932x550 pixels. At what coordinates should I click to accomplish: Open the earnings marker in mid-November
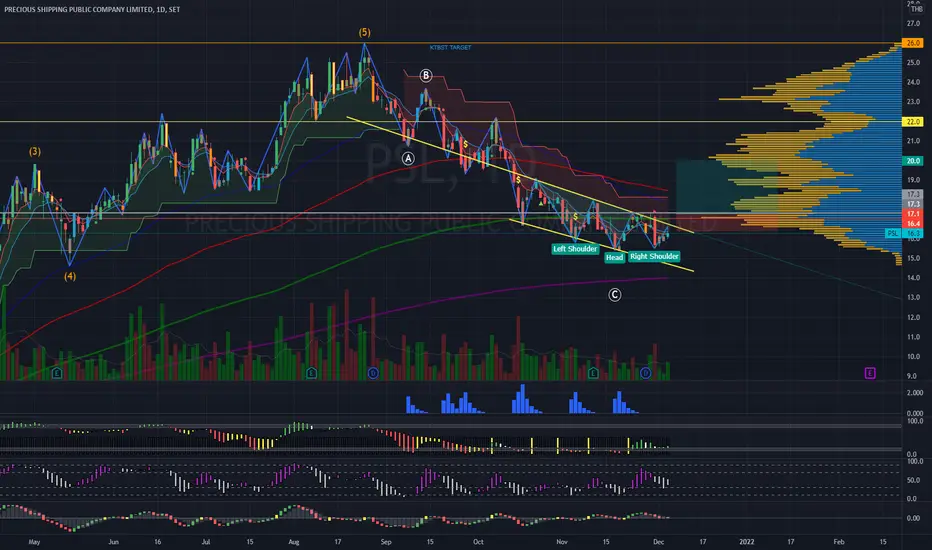tap(593, 373)
